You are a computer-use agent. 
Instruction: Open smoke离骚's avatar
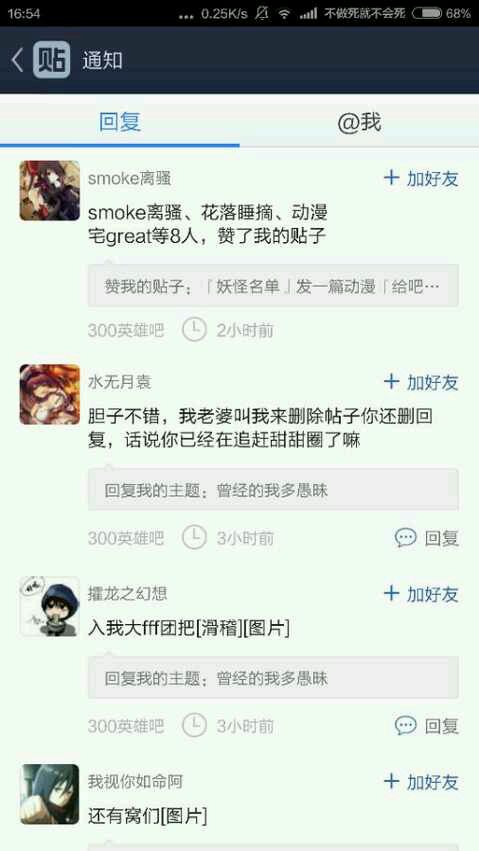point(49,190)
